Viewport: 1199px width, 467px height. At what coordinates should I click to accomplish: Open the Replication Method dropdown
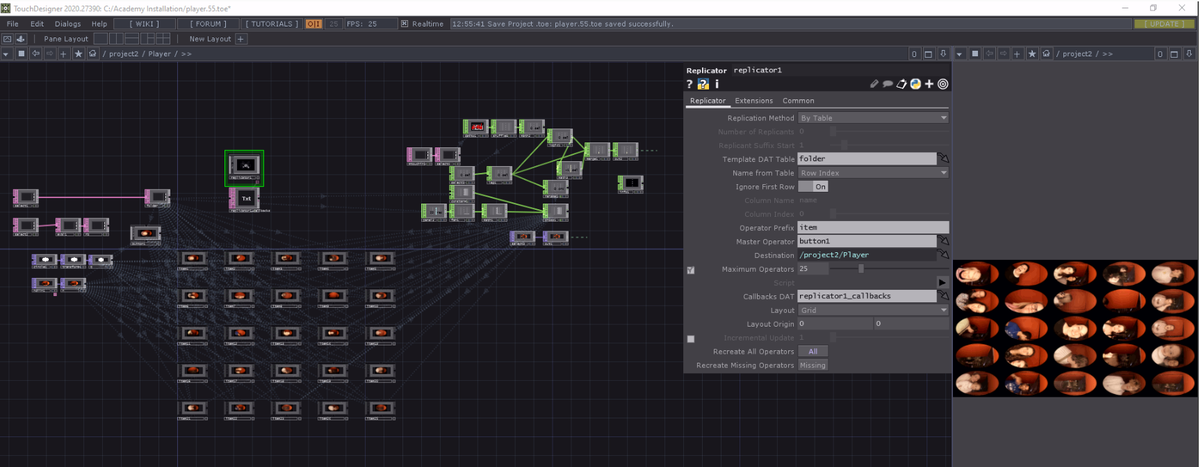pyautogui.click(x=872, y=118)
